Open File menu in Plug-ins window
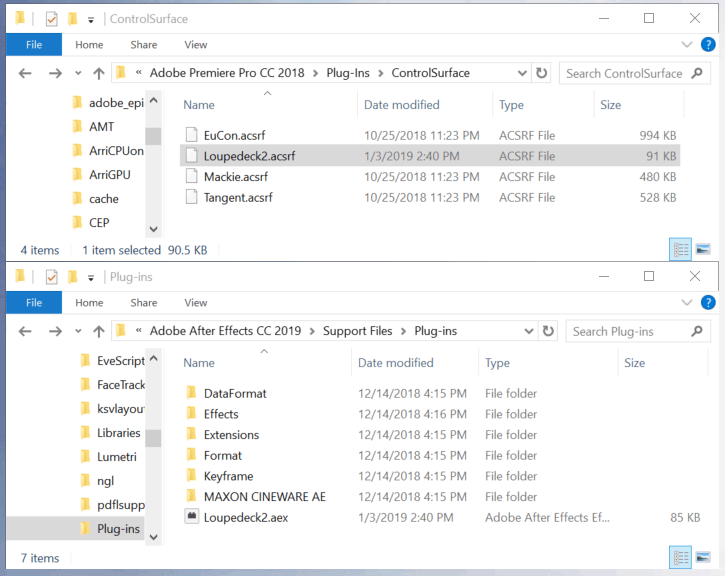 (x=34, y=303)
